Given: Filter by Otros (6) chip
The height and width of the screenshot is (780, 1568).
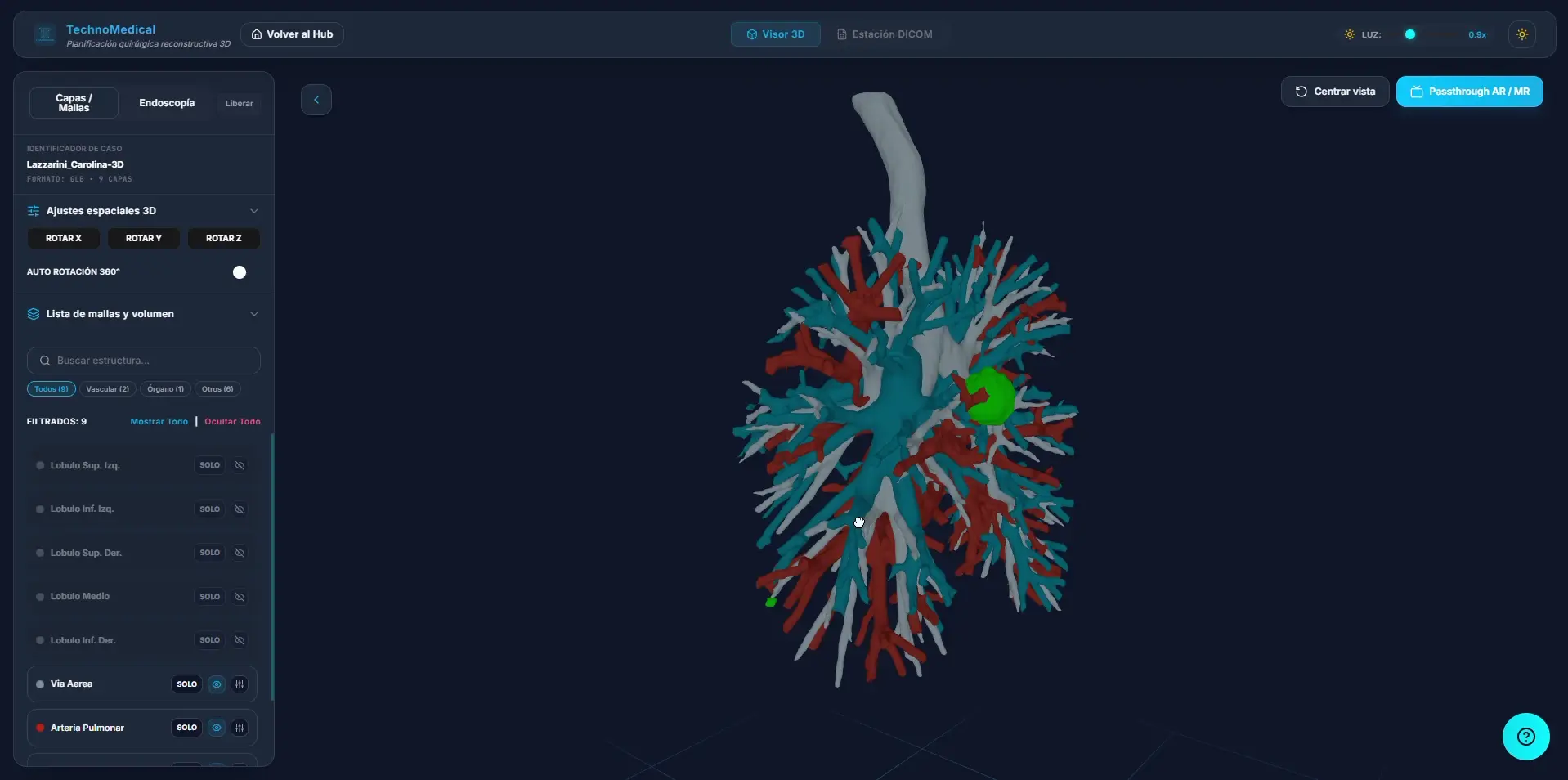Looking at the screenshot, I should tap(217, 389).
